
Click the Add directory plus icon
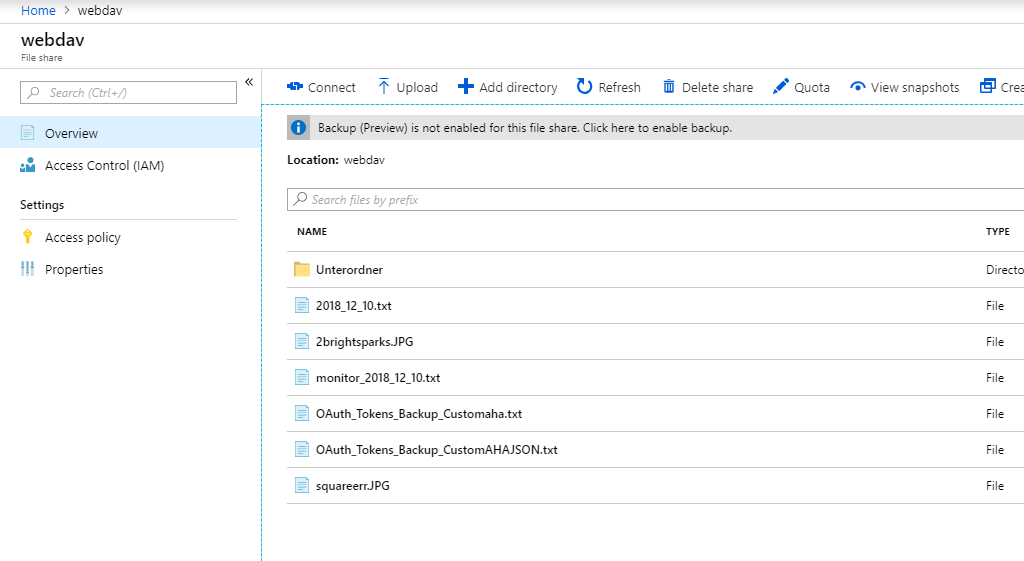[x=466, y=87]
